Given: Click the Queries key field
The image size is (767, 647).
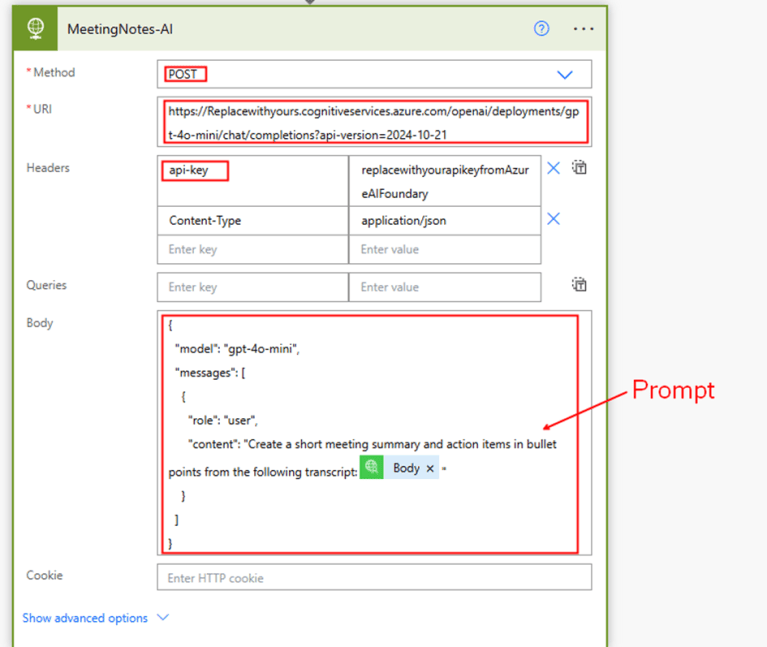Looking at the screenshot, I should tap(253, 287).
